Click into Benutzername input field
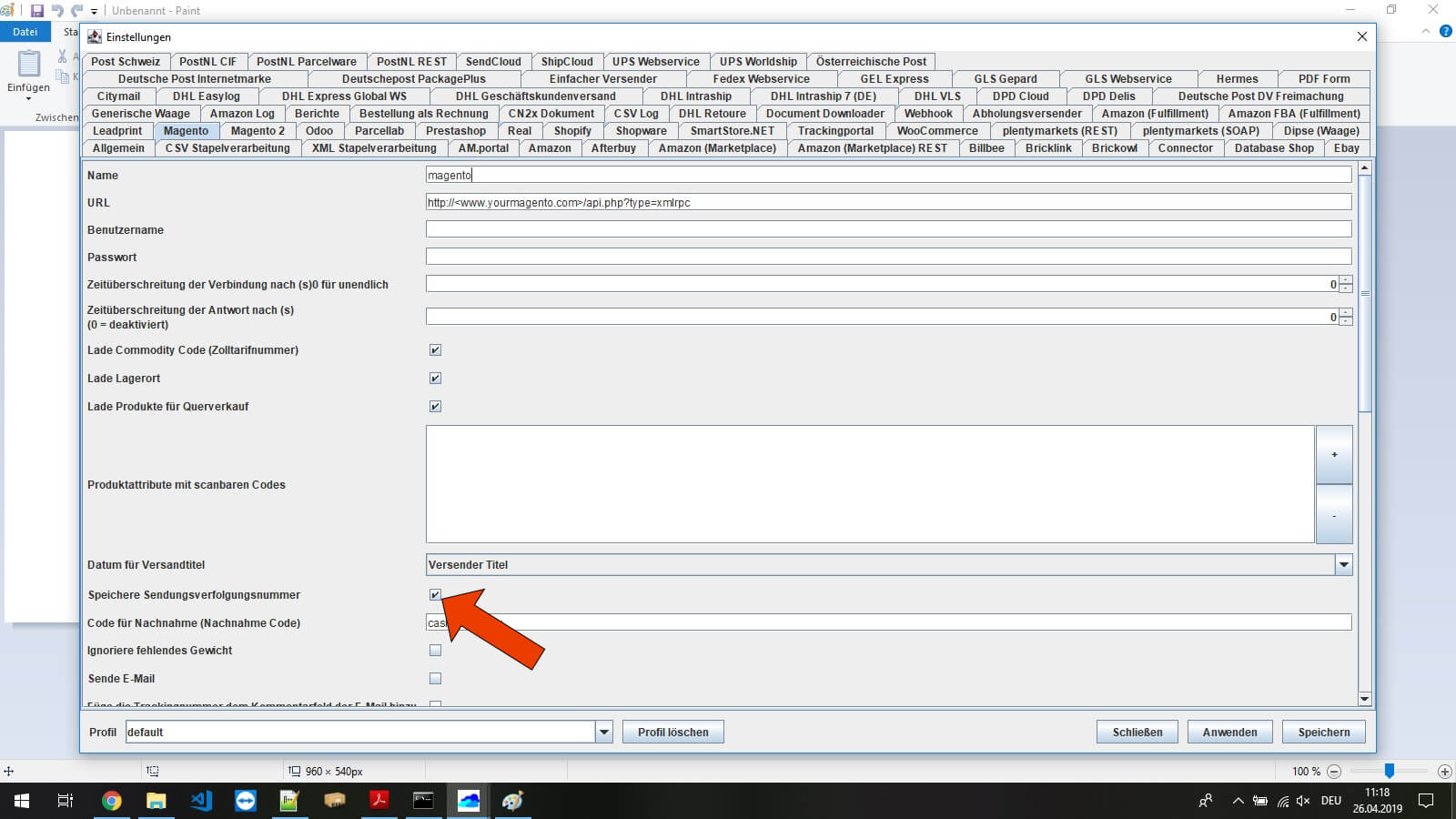The height and width of the screenshot is (819, 1456). pos(888,230)
